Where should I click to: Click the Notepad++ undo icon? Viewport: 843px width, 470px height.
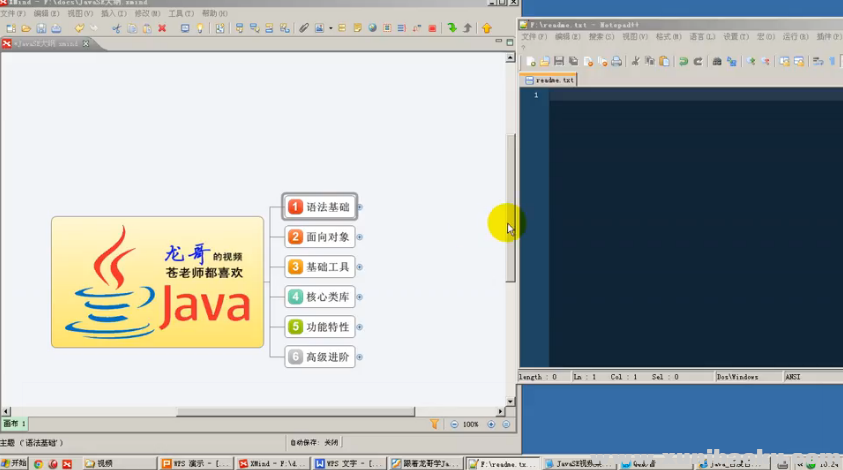[x=683, y=61]
